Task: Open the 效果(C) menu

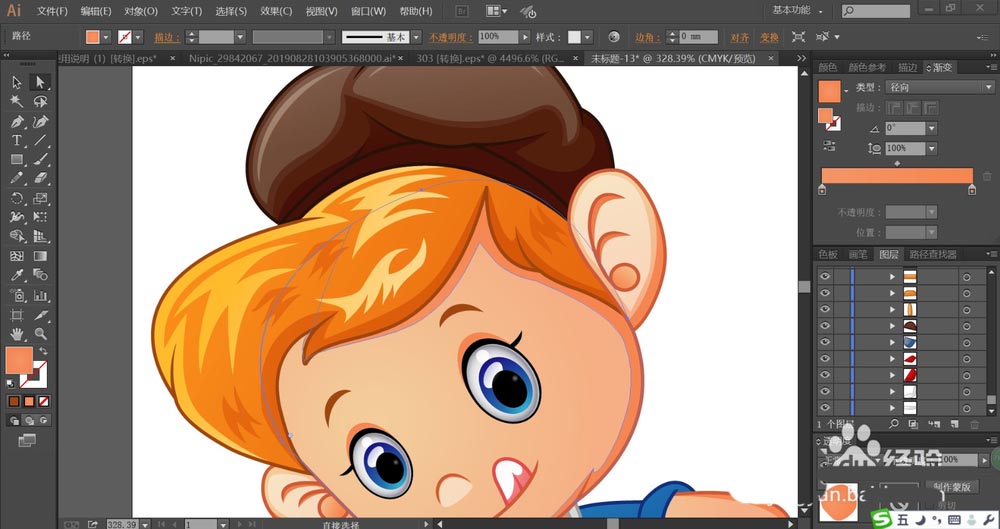Action: point(276,11)
